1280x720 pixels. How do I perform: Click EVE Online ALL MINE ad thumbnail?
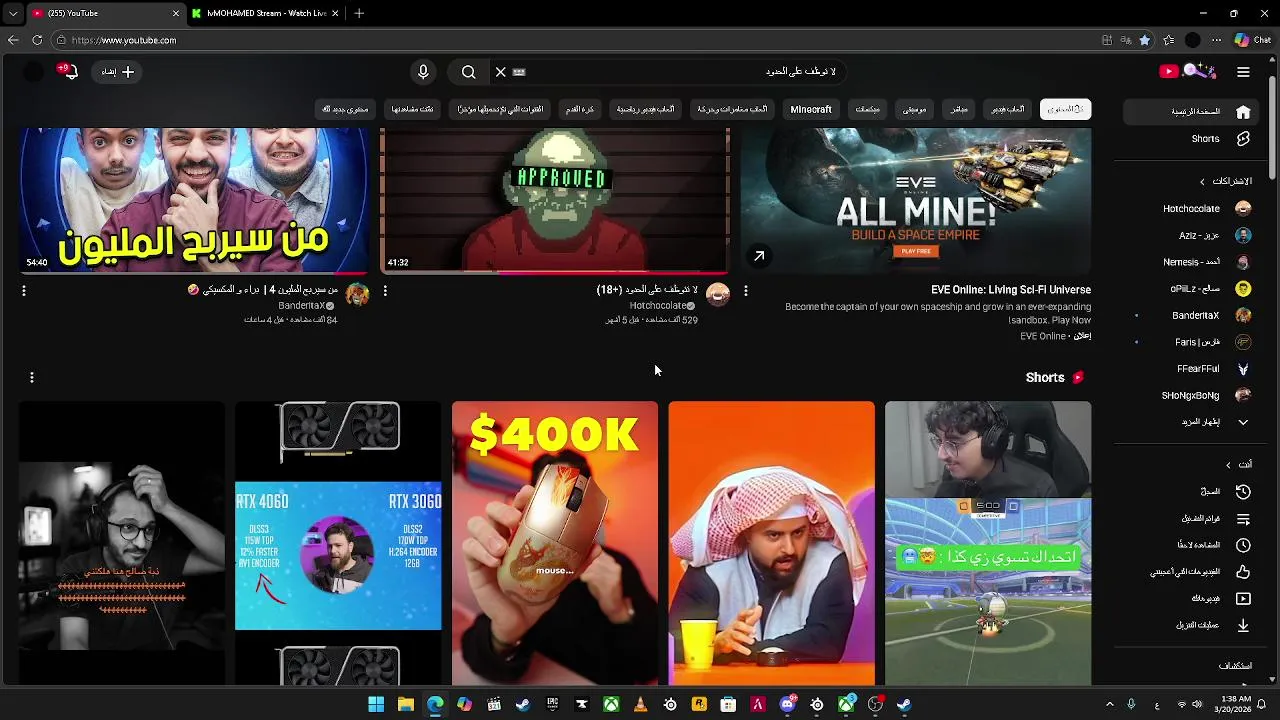pos(916,200)
